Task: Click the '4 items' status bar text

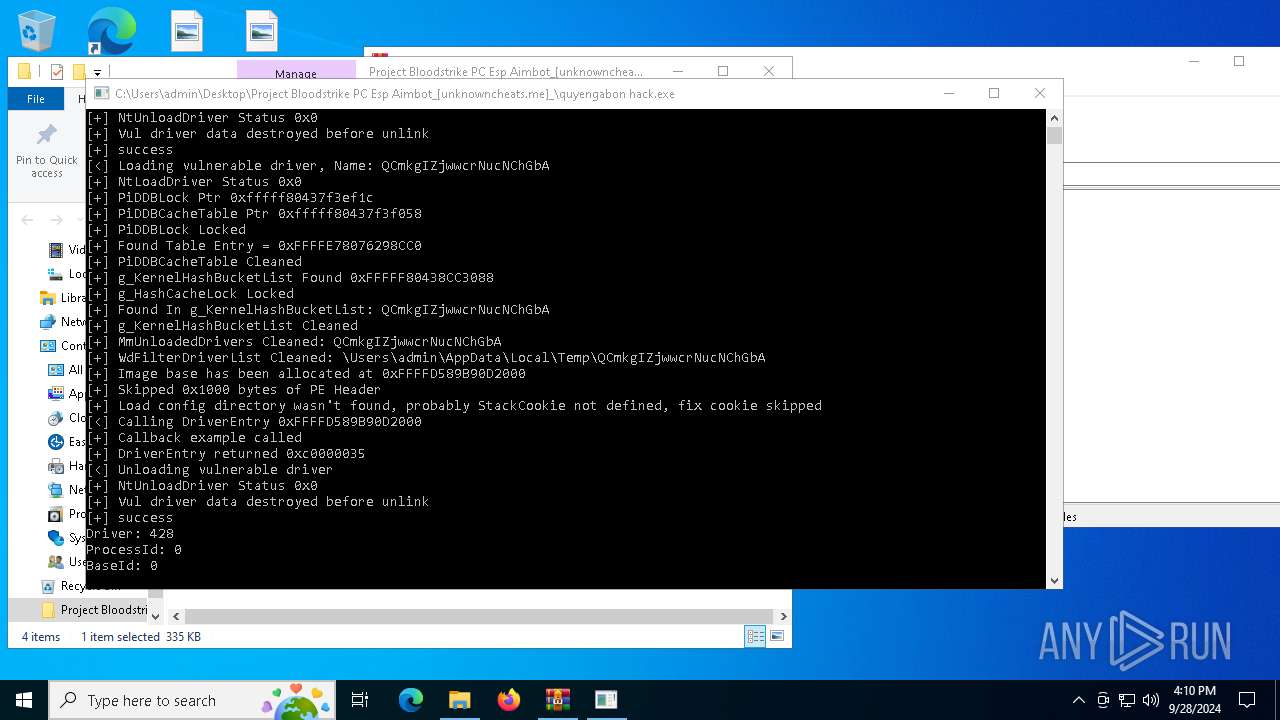Action: [41, 637]
